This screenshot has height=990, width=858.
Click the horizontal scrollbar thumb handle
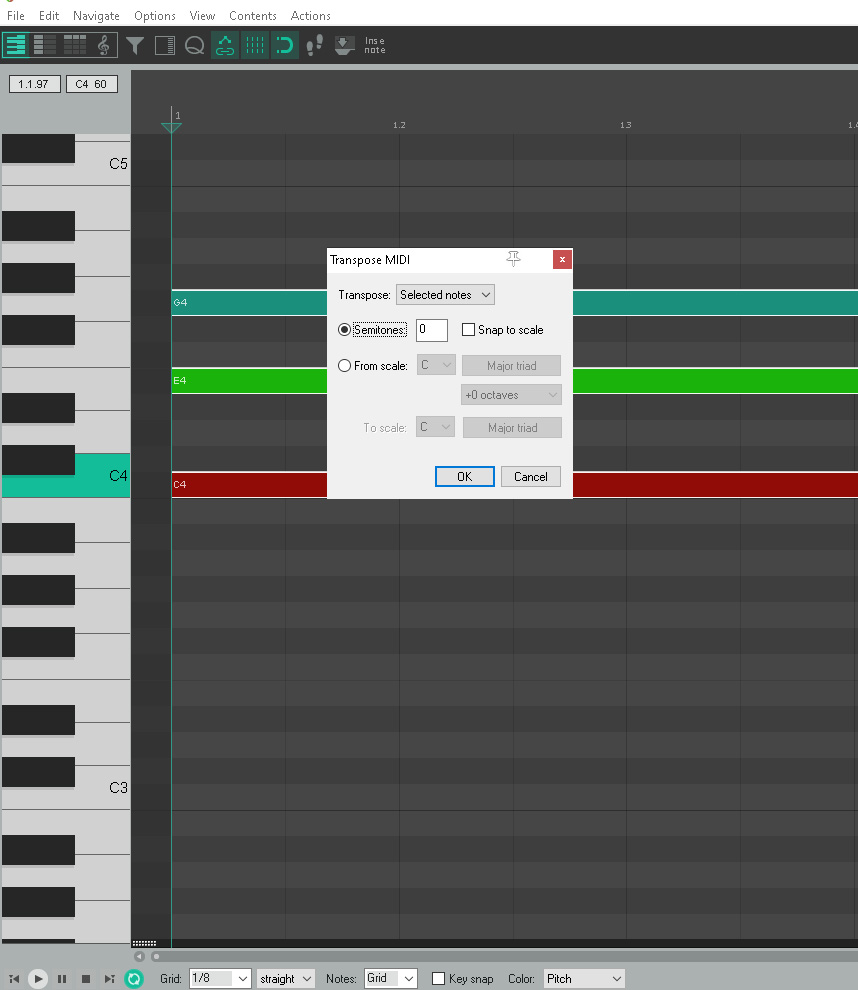tap(156, 956)
